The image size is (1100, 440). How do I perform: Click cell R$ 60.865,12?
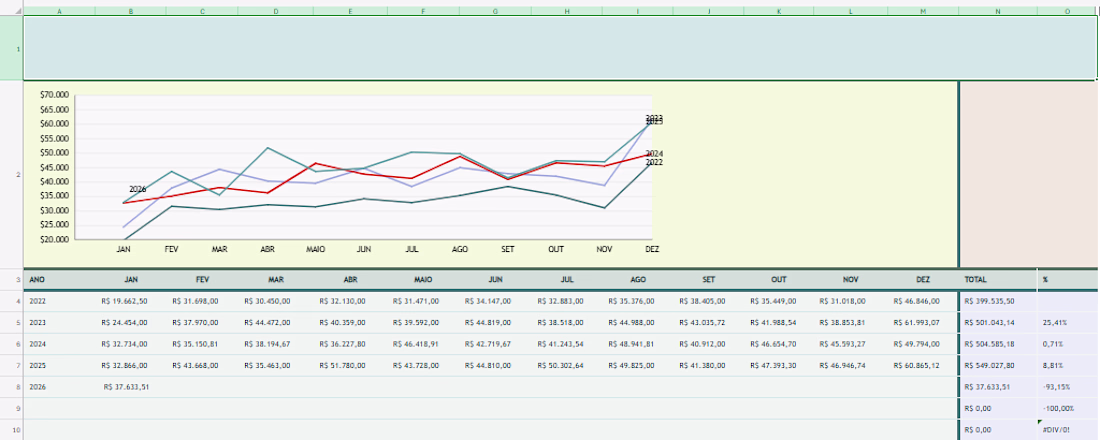(x=923, y=365)
